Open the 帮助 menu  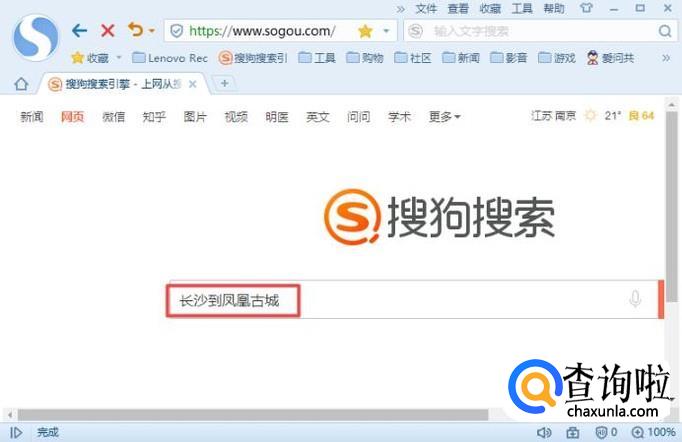click(554, 9)
